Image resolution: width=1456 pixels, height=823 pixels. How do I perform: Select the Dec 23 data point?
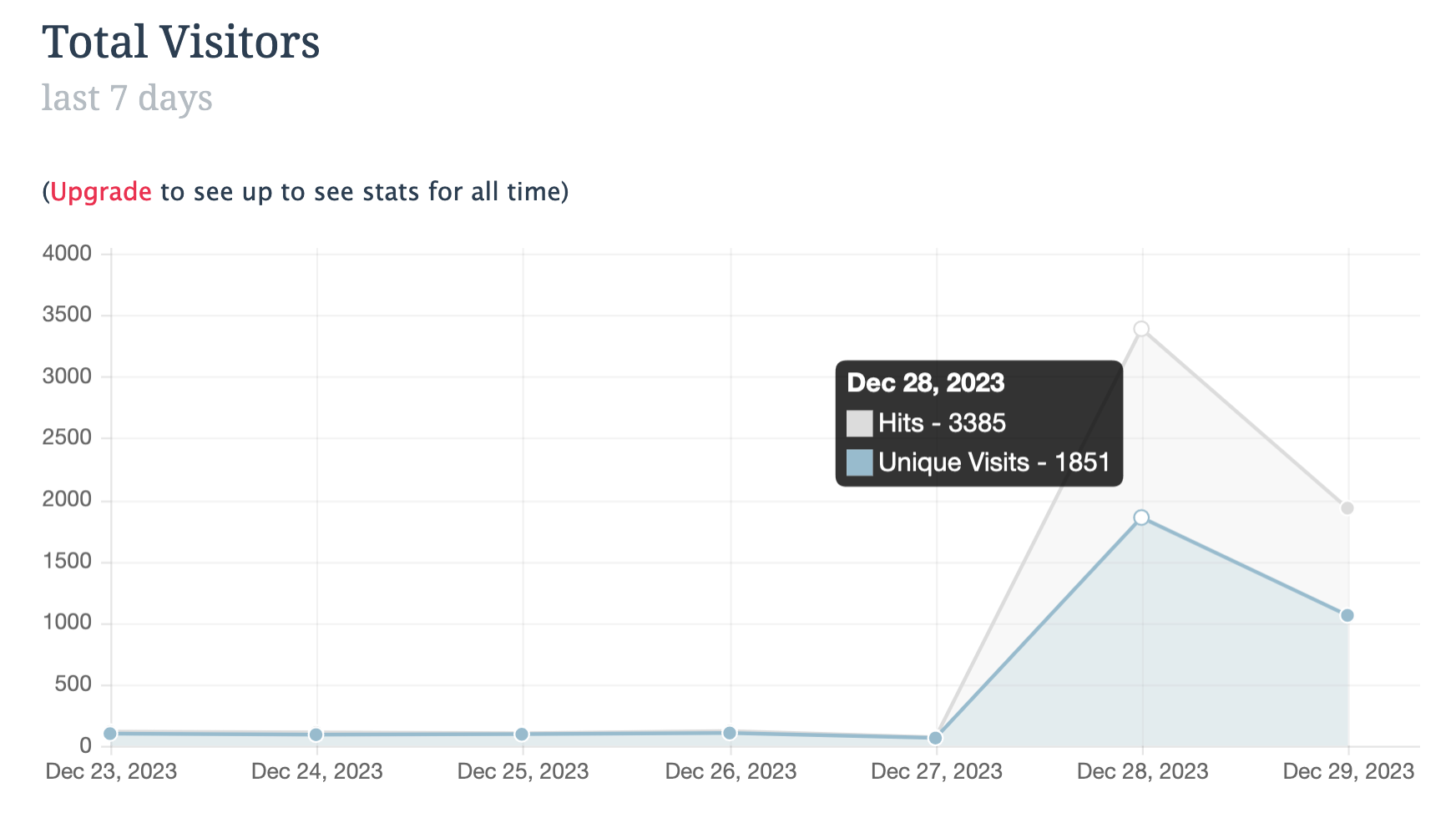(109, 734)
